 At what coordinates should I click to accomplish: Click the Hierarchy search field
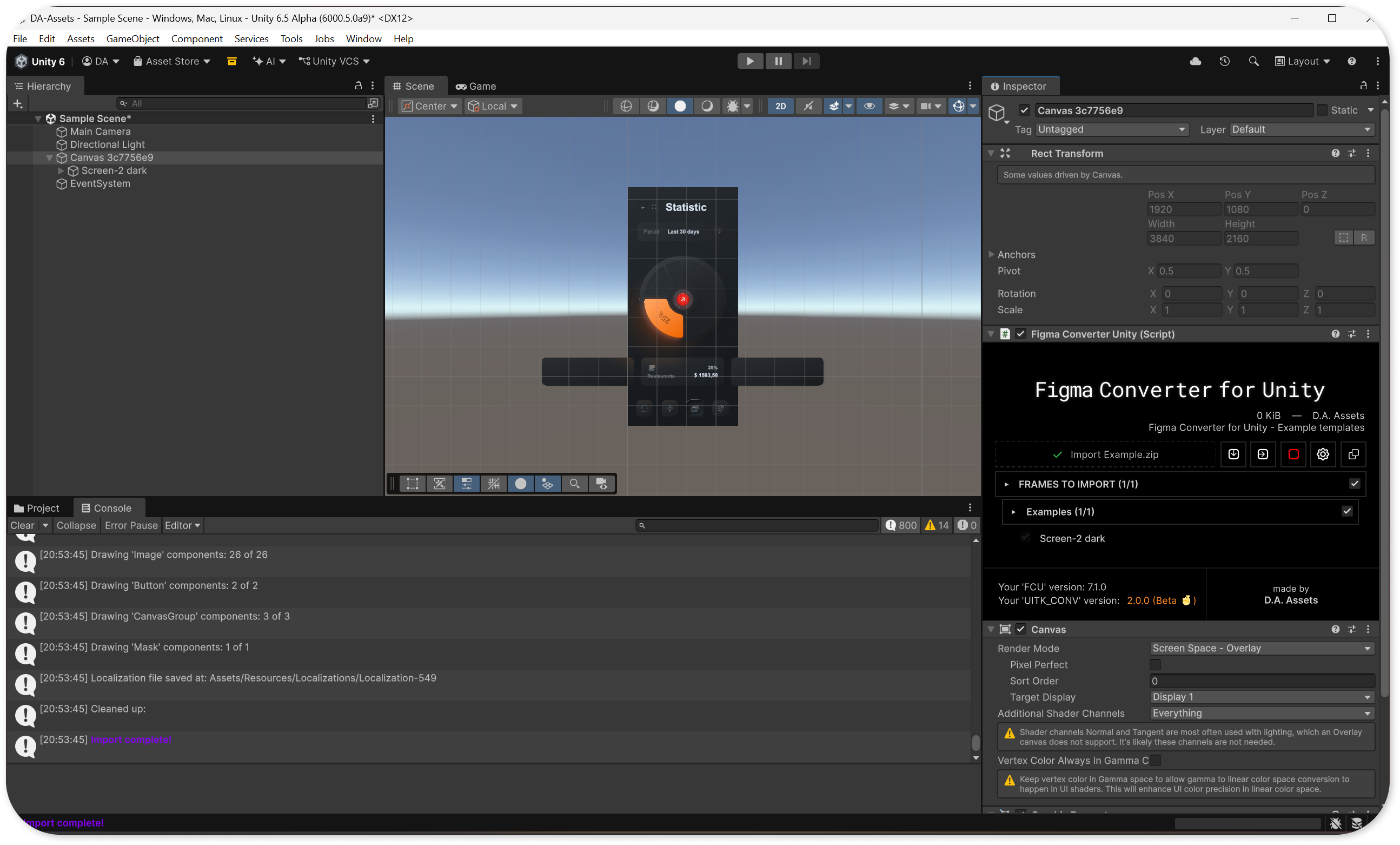(x=242, y=103)
